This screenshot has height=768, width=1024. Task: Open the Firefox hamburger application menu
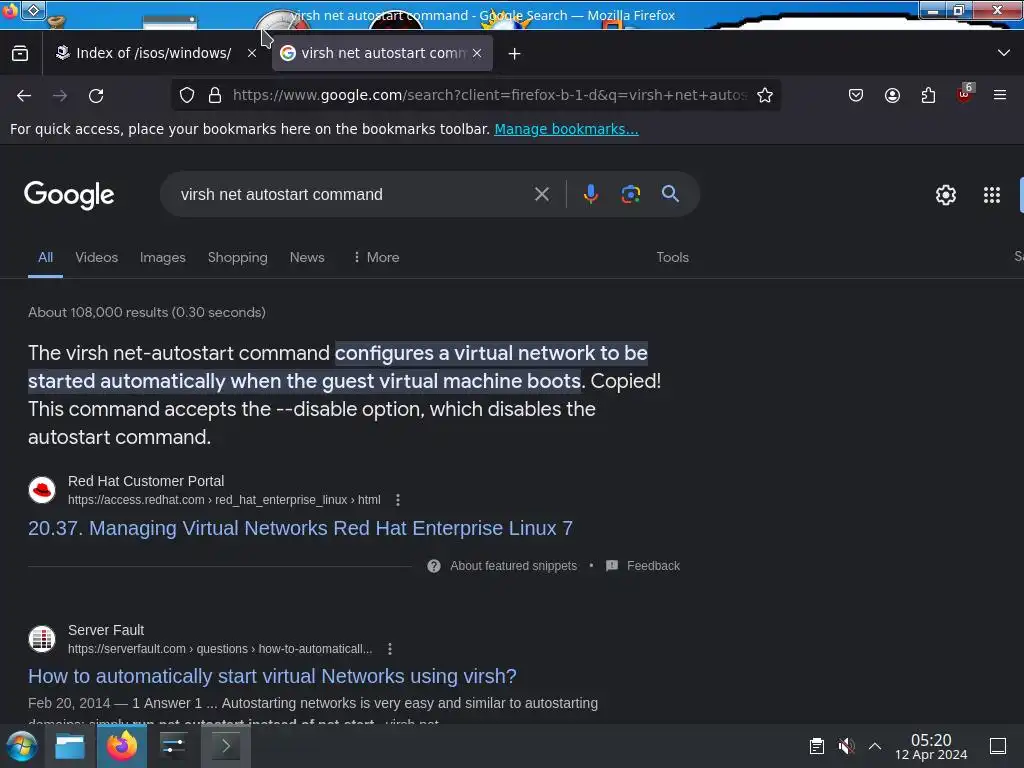click(x=1000, y=95)
